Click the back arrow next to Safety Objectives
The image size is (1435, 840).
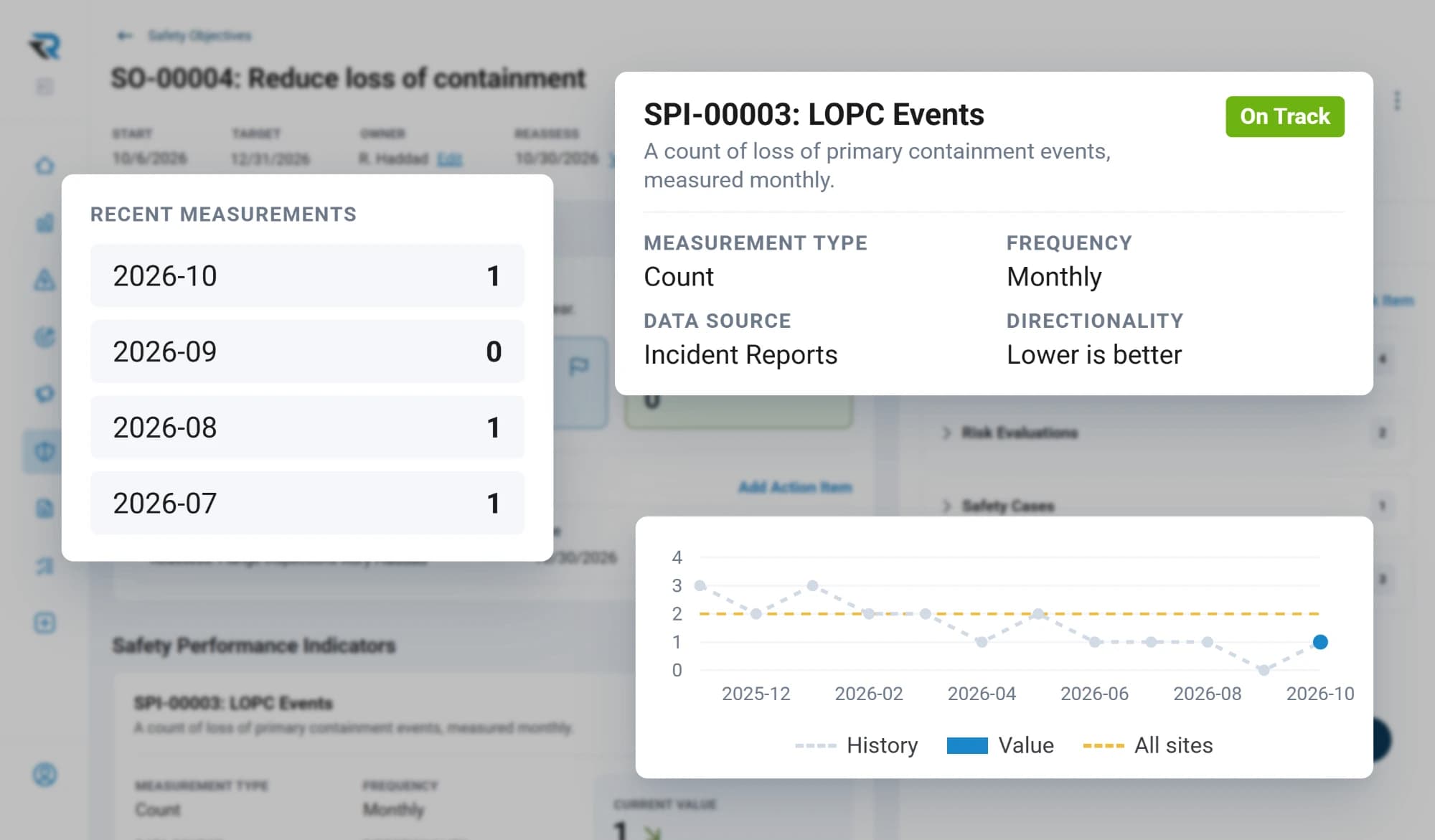coord(125,36)
